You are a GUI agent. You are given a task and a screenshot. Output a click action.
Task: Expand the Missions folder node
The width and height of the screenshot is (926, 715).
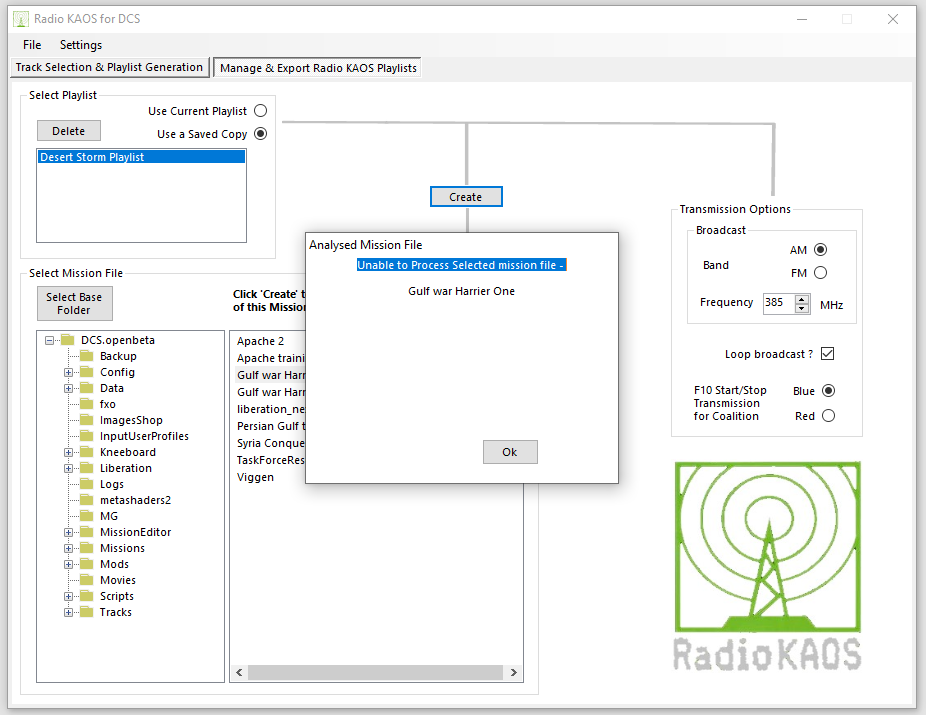(x=69, y=549)
